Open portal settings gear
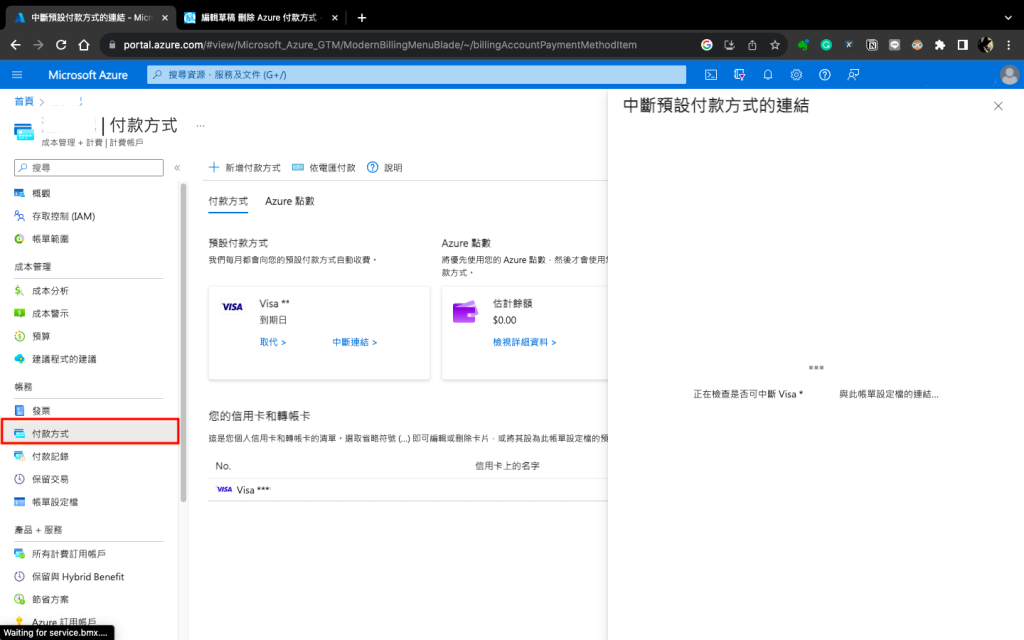The width and height of the screenshot is (1024, 640). click(x=796, y=74)
